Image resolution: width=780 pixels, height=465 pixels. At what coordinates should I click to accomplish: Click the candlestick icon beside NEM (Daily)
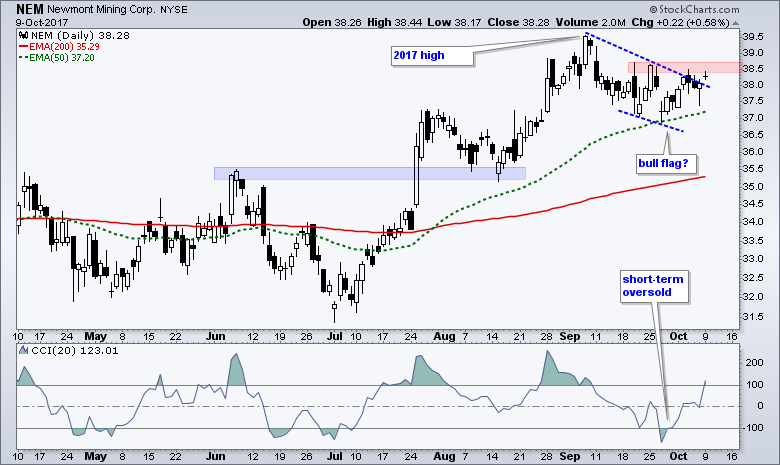coord(23,35)
